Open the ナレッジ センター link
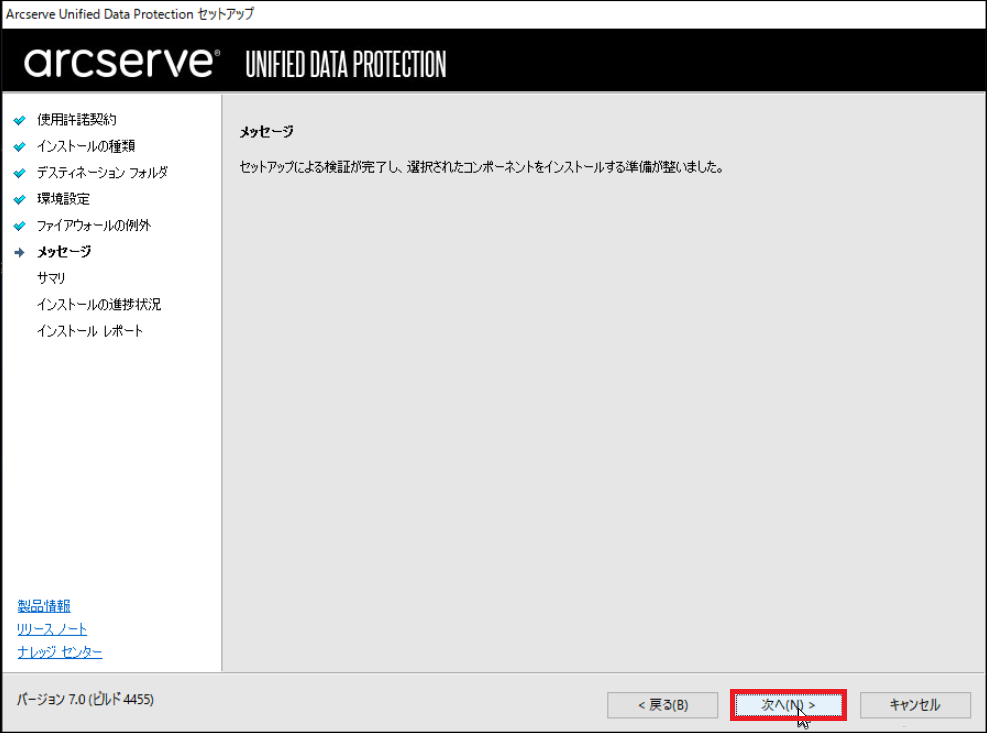This screenshot has height=733, width=987. click(x=60, y=652)
